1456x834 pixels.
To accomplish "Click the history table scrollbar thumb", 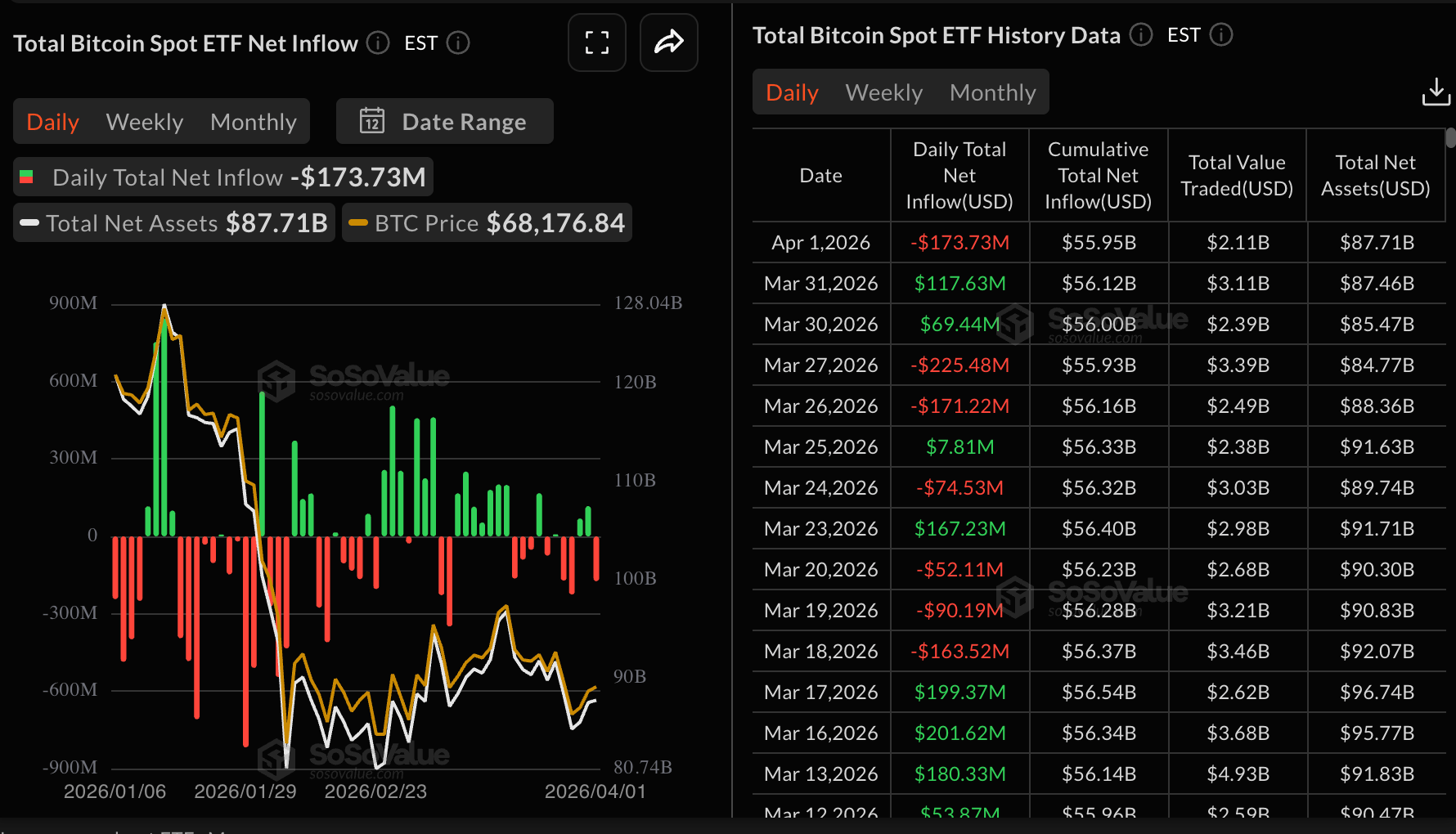I will (x=1450, y=137).
